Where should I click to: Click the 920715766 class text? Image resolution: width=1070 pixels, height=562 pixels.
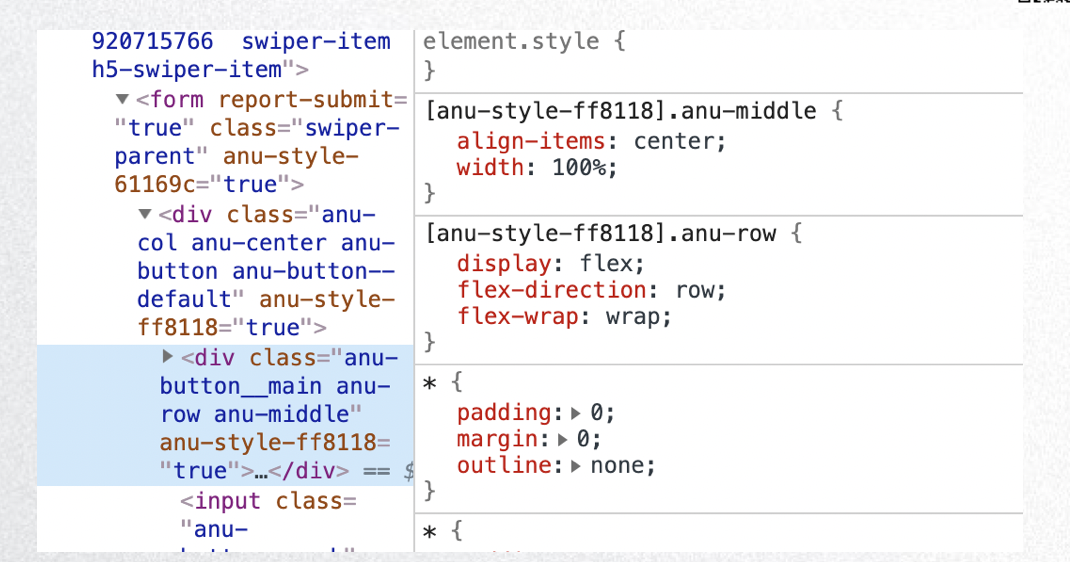pos(152,42)
